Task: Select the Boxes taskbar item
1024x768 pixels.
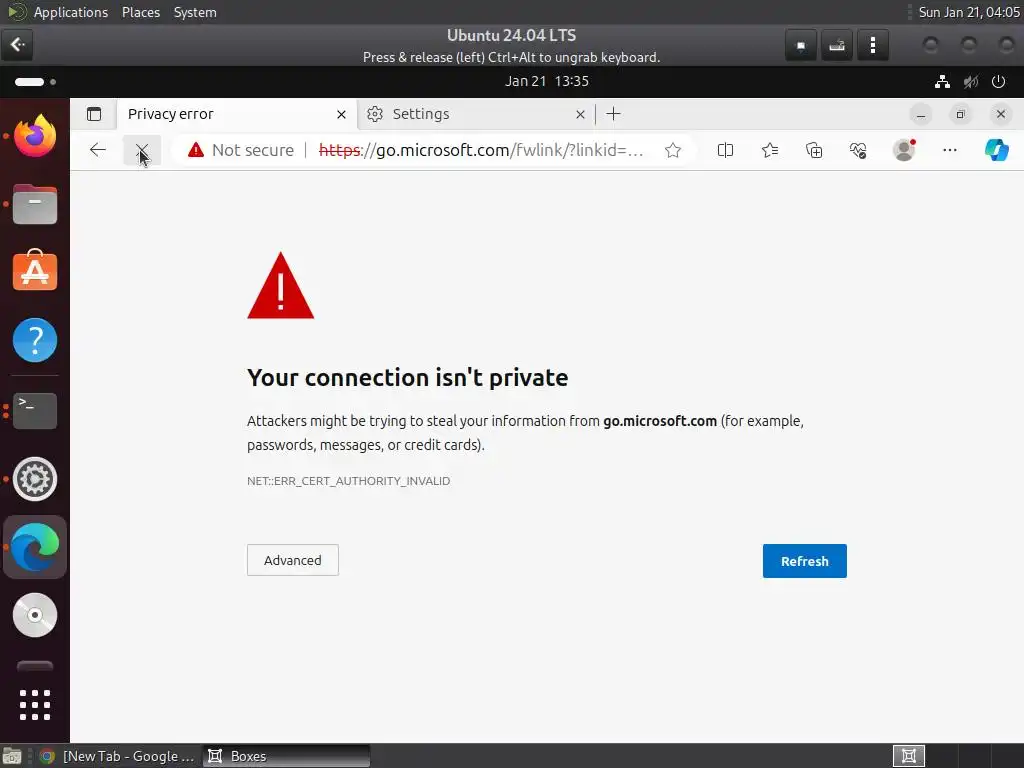Action: click(x=286, y=756)
